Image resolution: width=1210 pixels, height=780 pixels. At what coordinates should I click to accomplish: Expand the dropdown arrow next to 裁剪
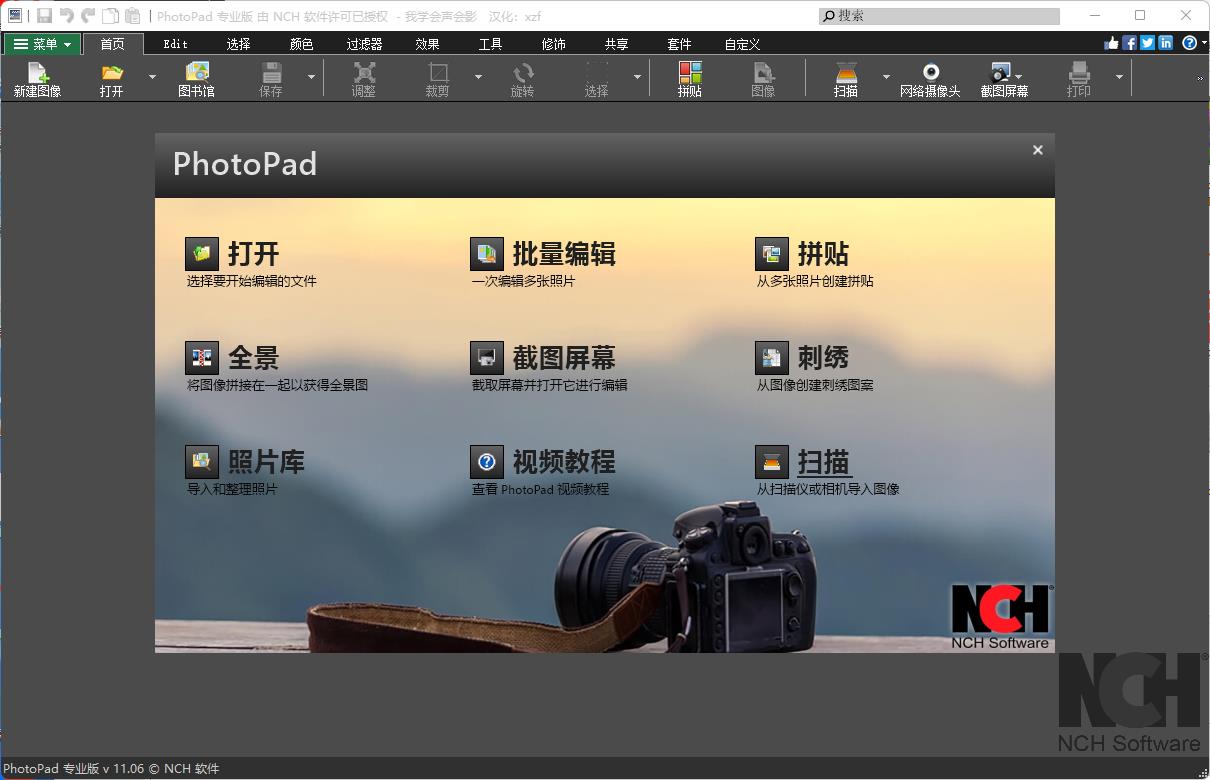coord(478,77)
